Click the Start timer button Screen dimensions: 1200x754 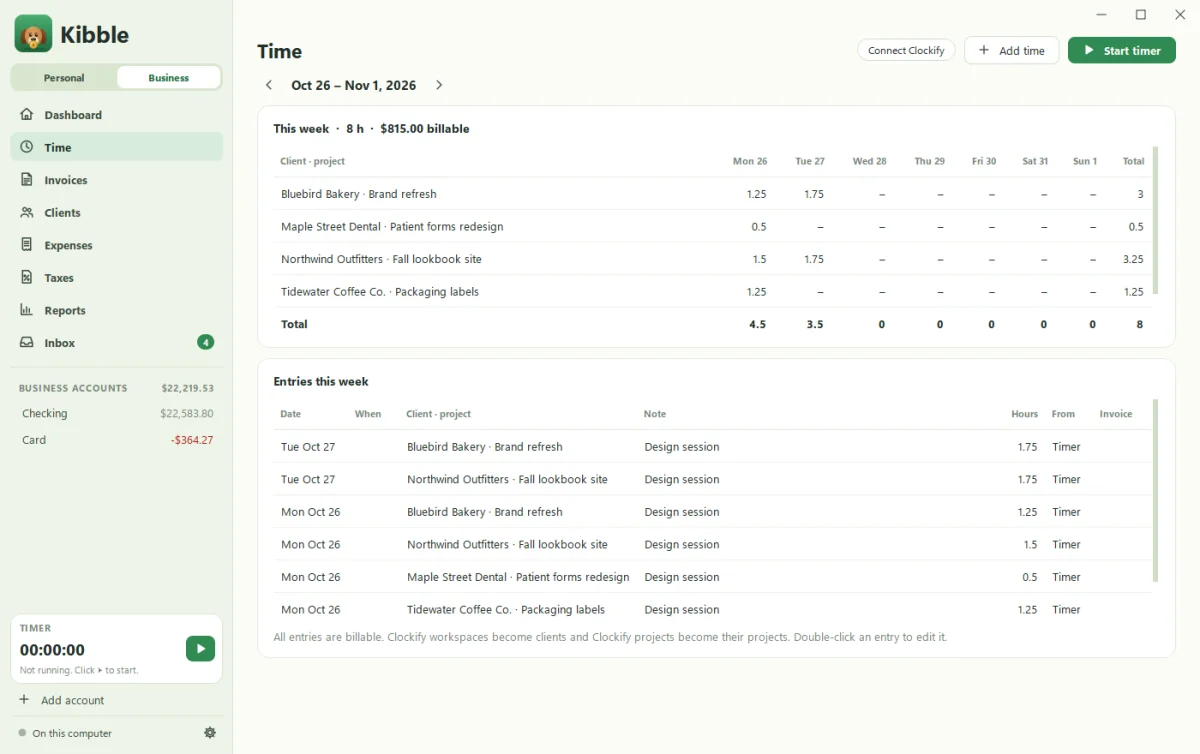click(1122, 50)
